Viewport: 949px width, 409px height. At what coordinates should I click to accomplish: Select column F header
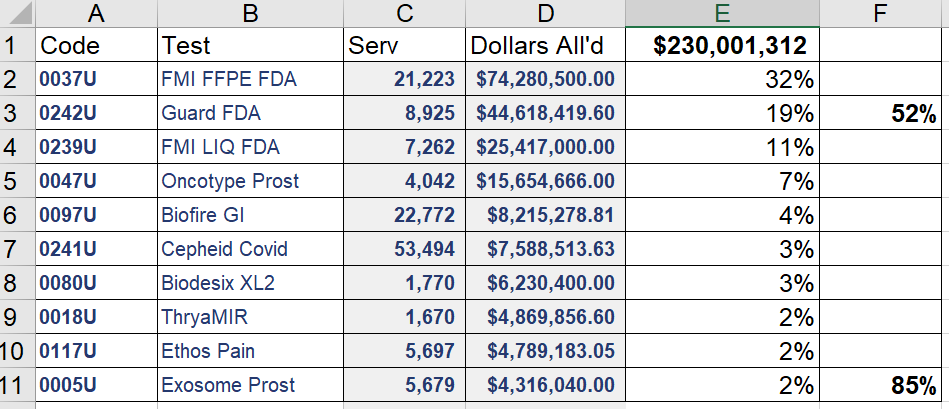(x=883, y=13)
